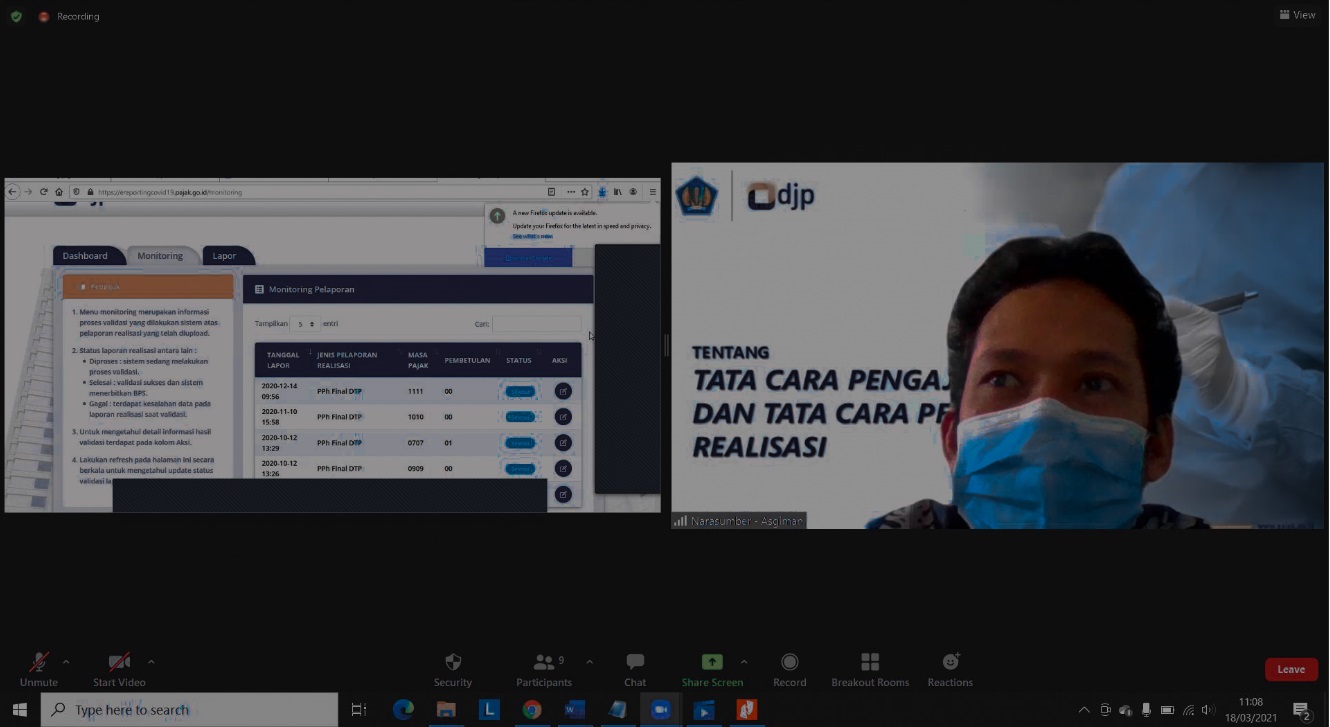Toggle meeting recording with Record
The width and height of the screenshot is (1330, 727).
tap(789, 669)
